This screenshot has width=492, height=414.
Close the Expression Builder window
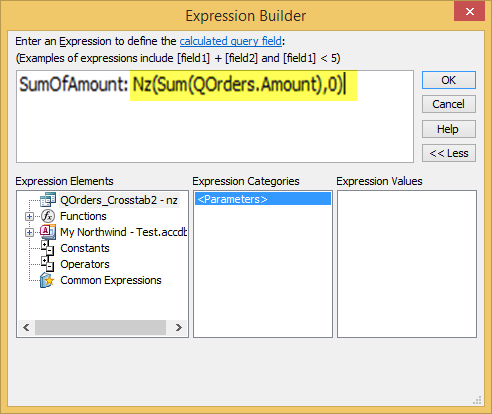[470, 12]
